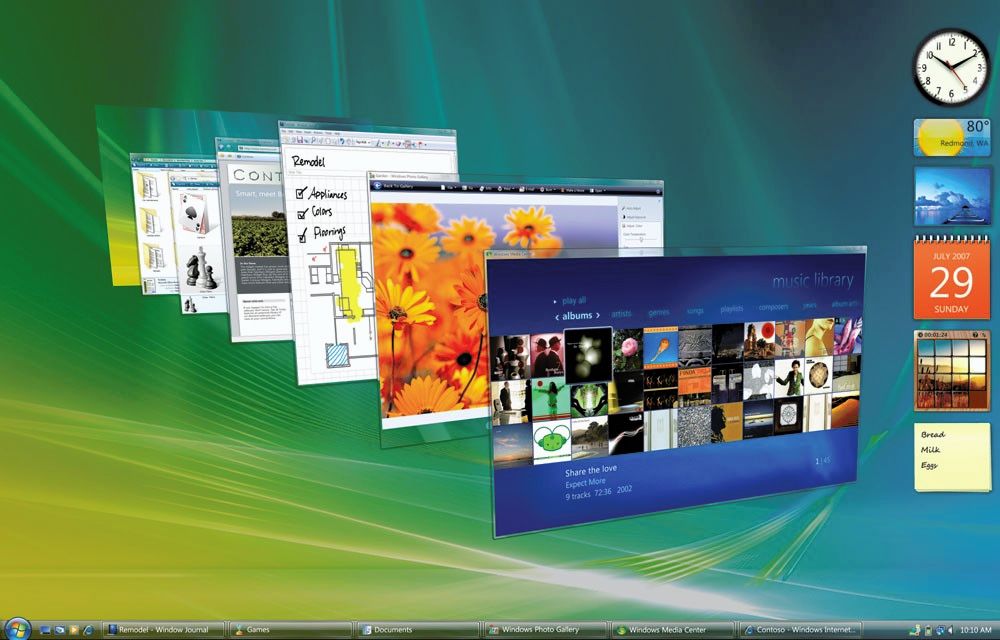Expand Adjust Exposure in the Photo Gallery pane
Screen dimensions: 1000x640
636,217
